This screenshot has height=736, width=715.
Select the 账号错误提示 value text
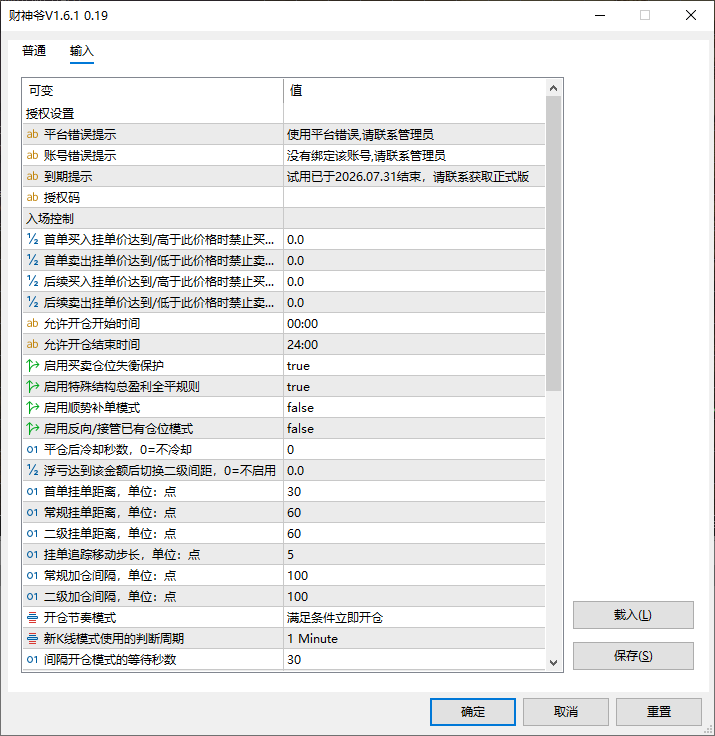pyautogui.click(x=366, y=155)
